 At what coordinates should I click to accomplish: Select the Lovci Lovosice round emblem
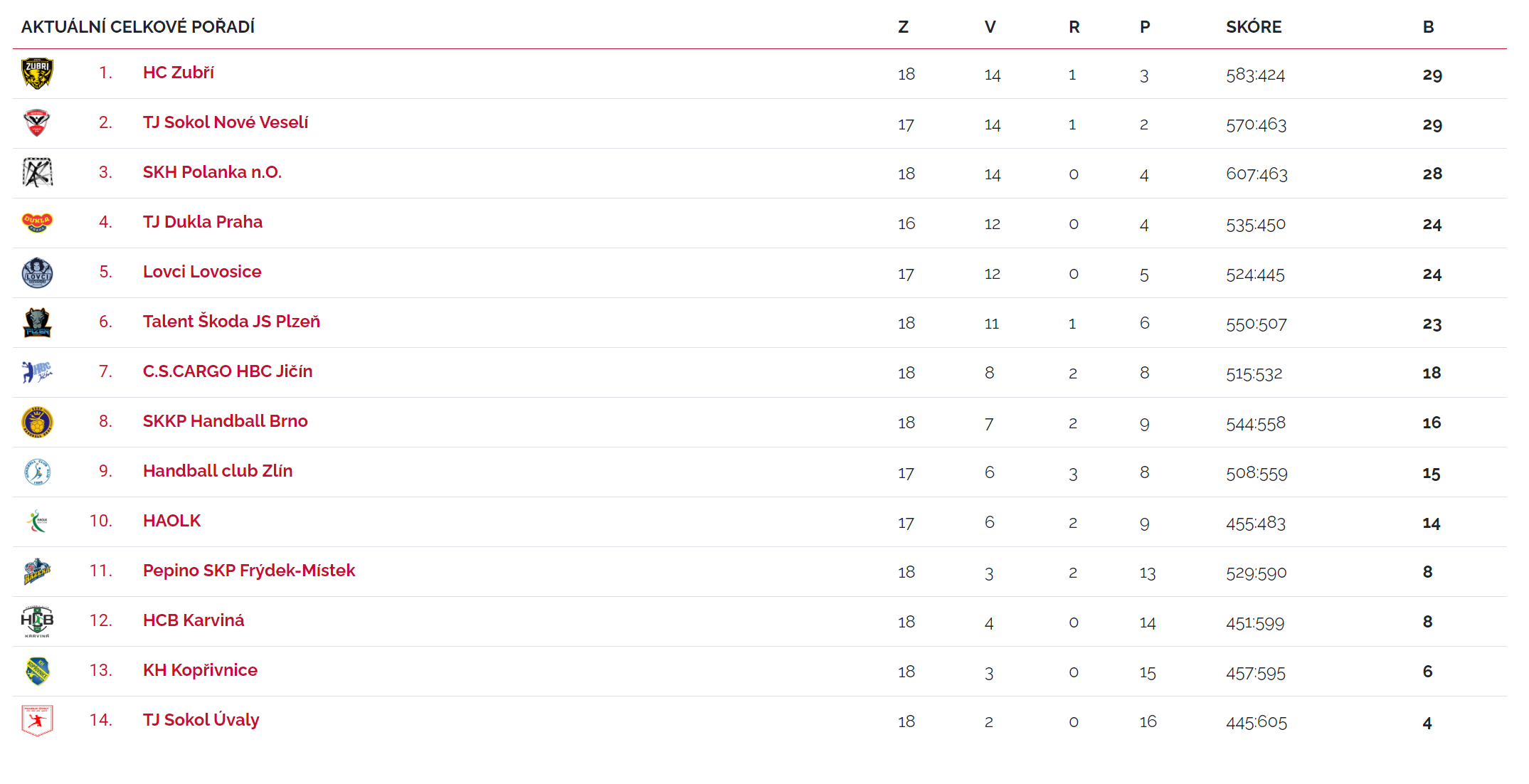[37, 272]
